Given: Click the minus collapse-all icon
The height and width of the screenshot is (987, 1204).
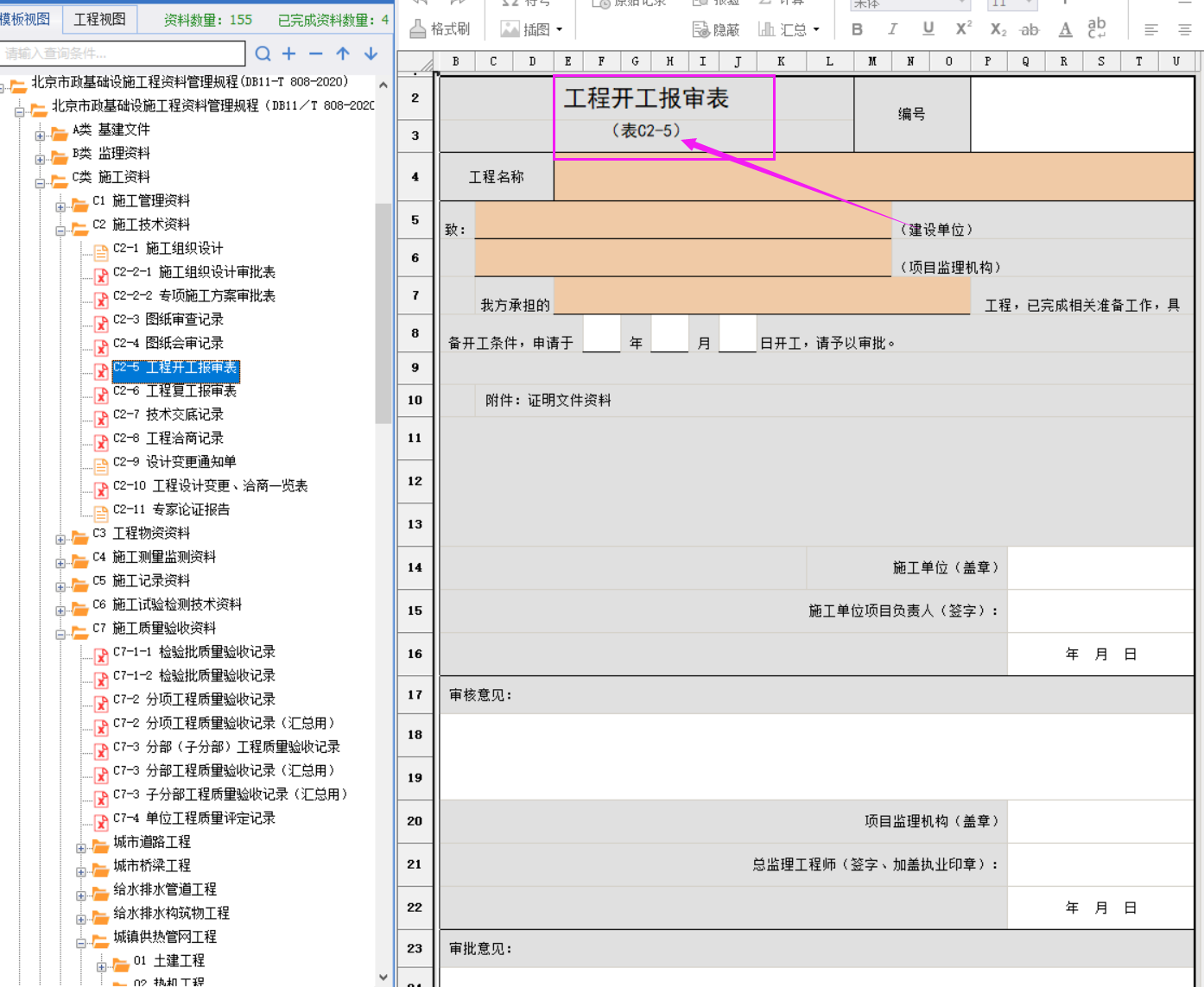Looking at the screenshot, I should (316, 54).
